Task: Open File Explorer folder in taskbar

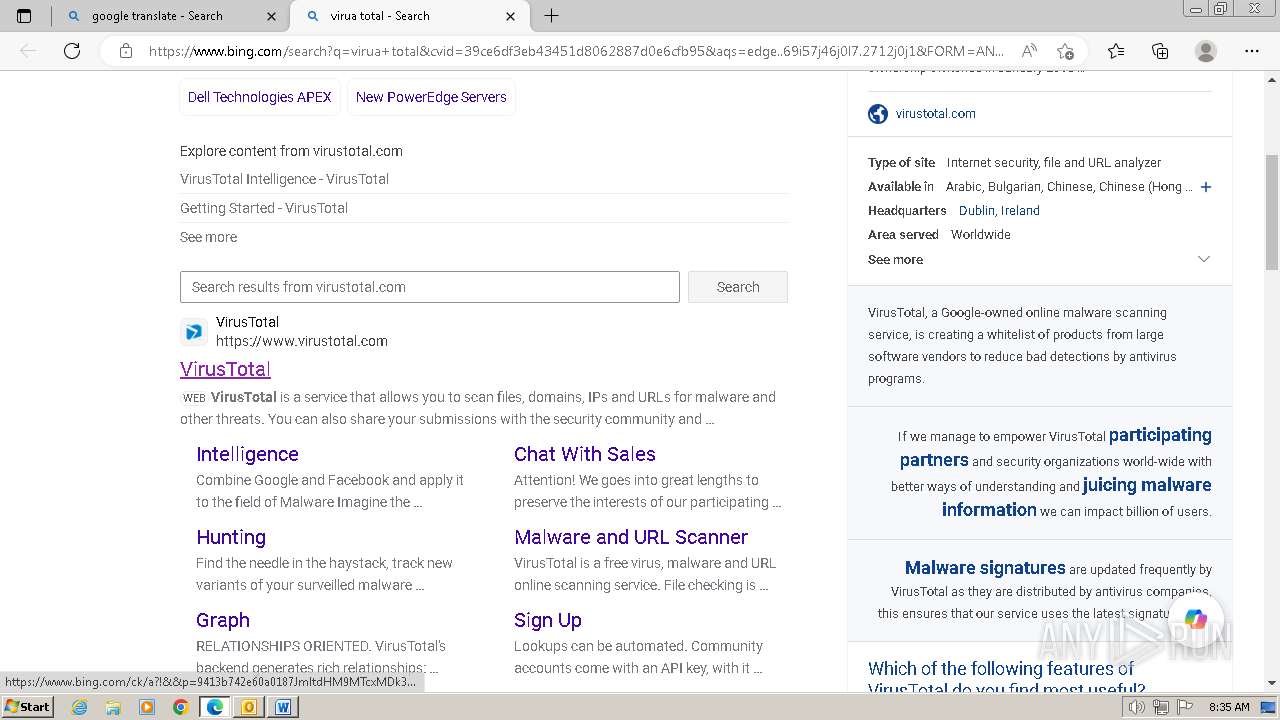Action: point(113,707)
